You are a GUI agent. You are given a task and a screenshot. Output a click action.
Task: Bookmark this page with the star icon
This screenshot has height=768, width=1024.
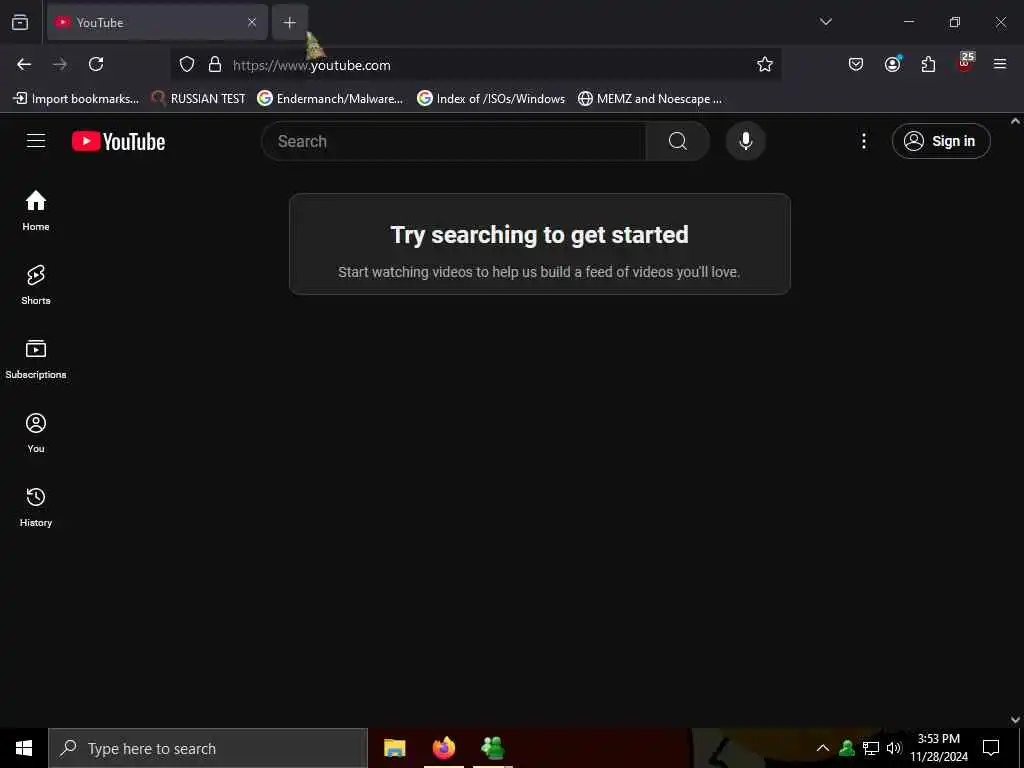765,65
